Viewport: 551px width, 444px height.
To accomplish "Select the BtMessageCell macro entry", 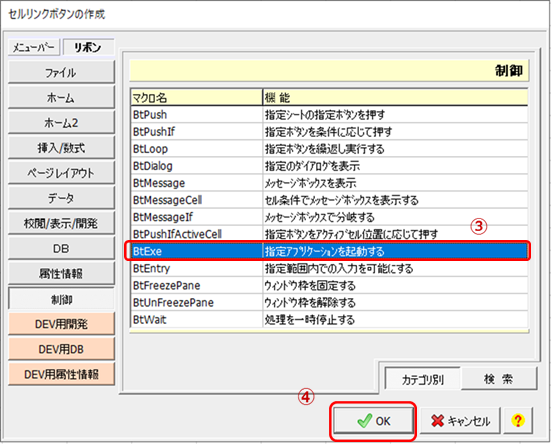I will pyautogui.click(x=329, y=200).
